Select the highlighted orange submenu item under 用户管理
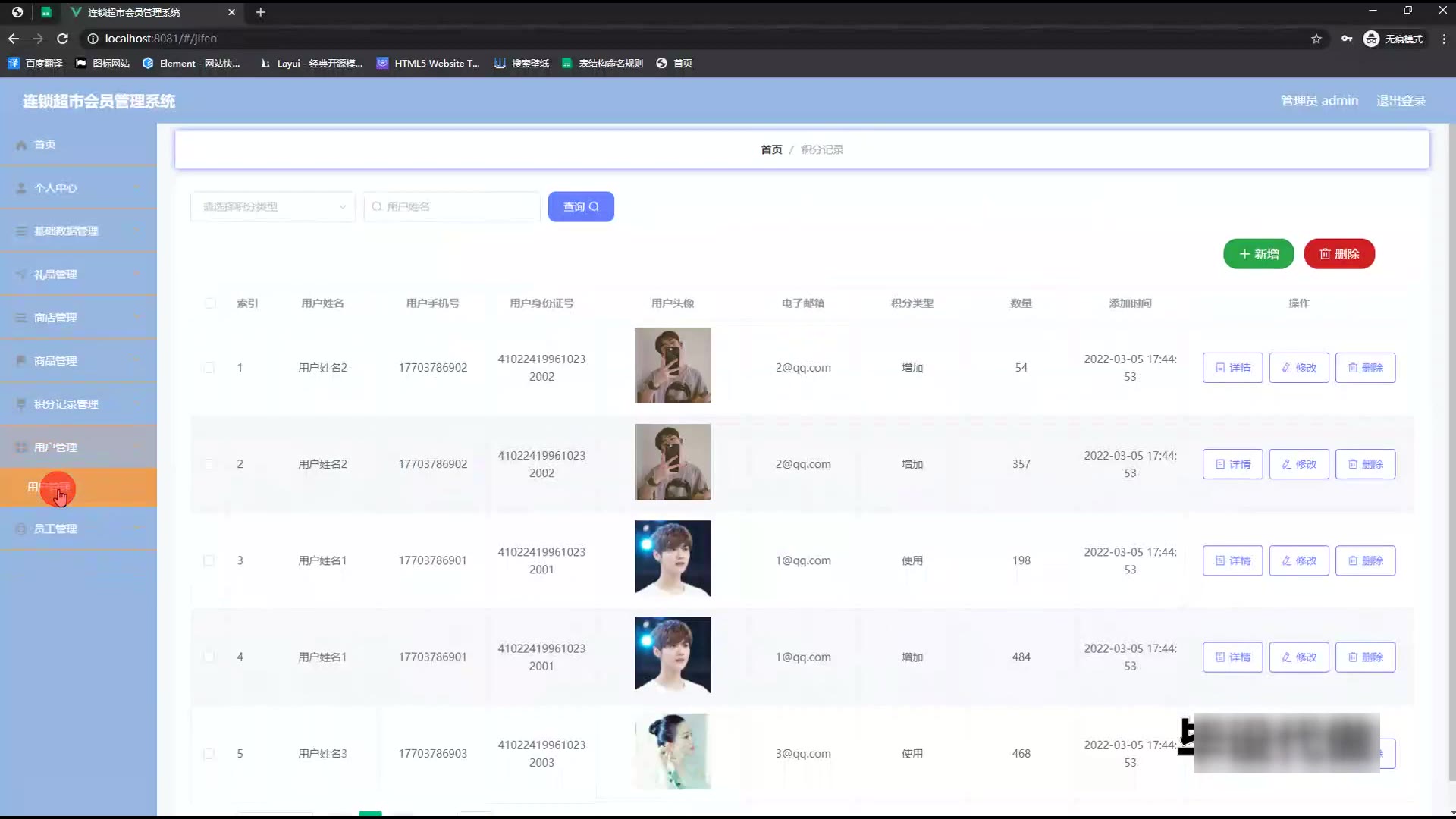 click(x=78, y=488)
